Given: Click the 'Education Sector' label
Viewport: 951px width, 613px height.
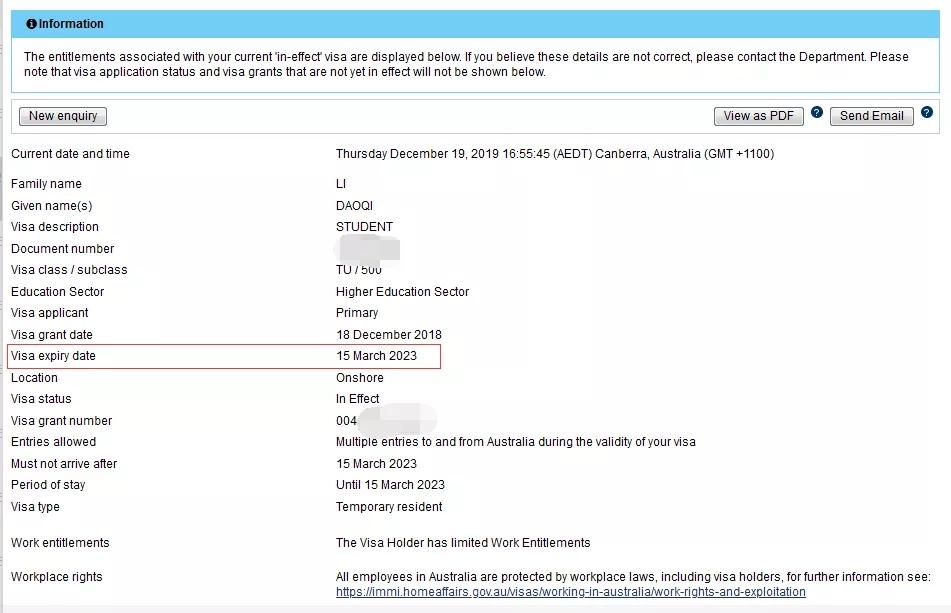Looking at the screenshot, I should [58, 292].
